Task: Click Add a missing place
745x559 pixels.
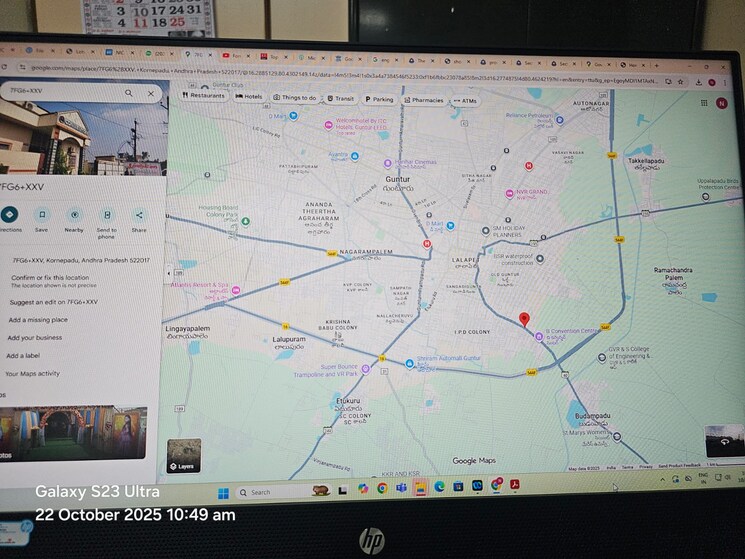Action: pyautogui.click(x=38, y=320)
